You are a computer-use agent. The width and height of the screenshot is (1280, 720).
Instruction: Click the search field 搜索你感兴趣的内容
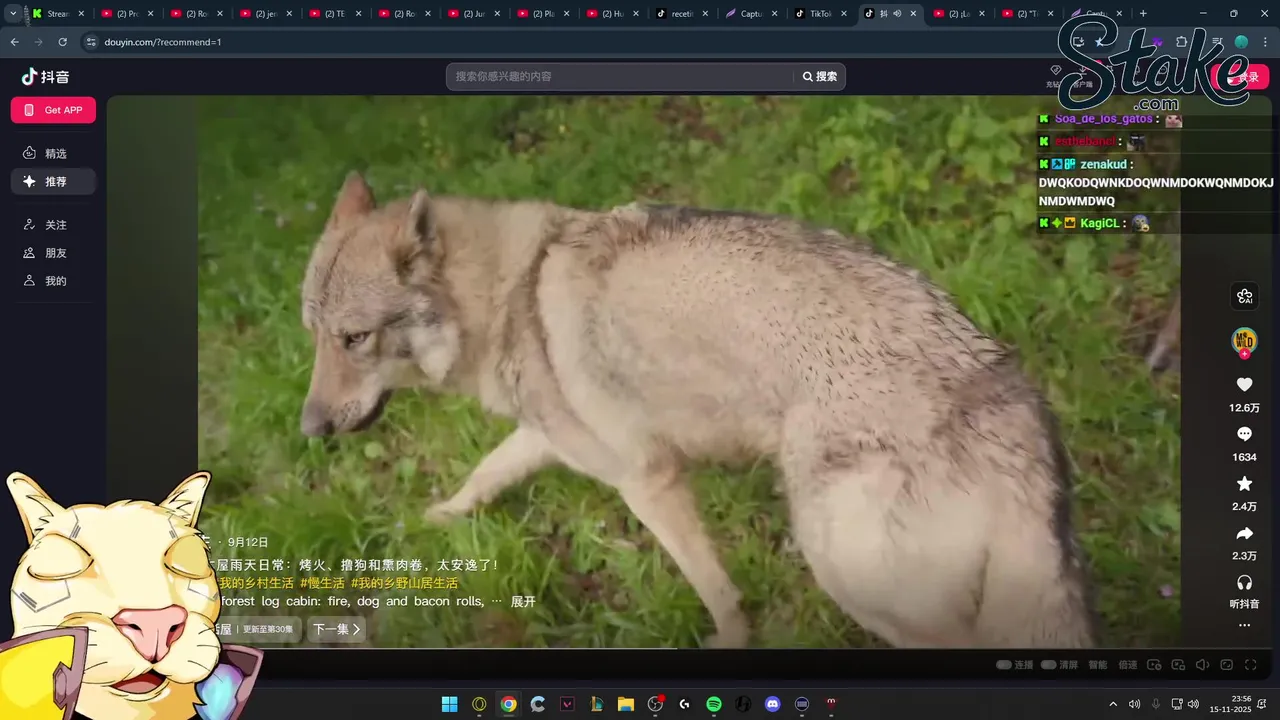[620, 76]
